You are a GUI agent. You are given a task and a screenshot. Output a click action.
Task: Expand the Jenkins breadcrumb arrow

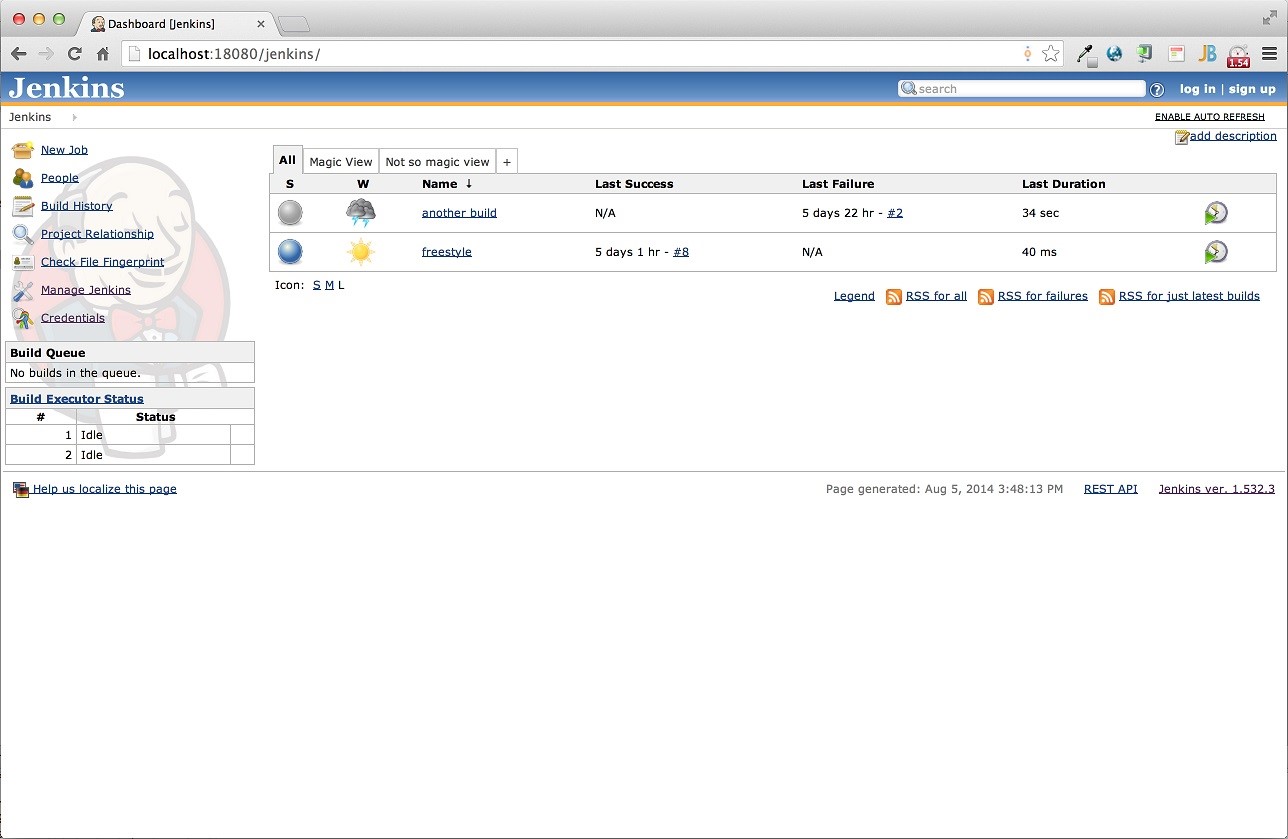coord(75,117)
